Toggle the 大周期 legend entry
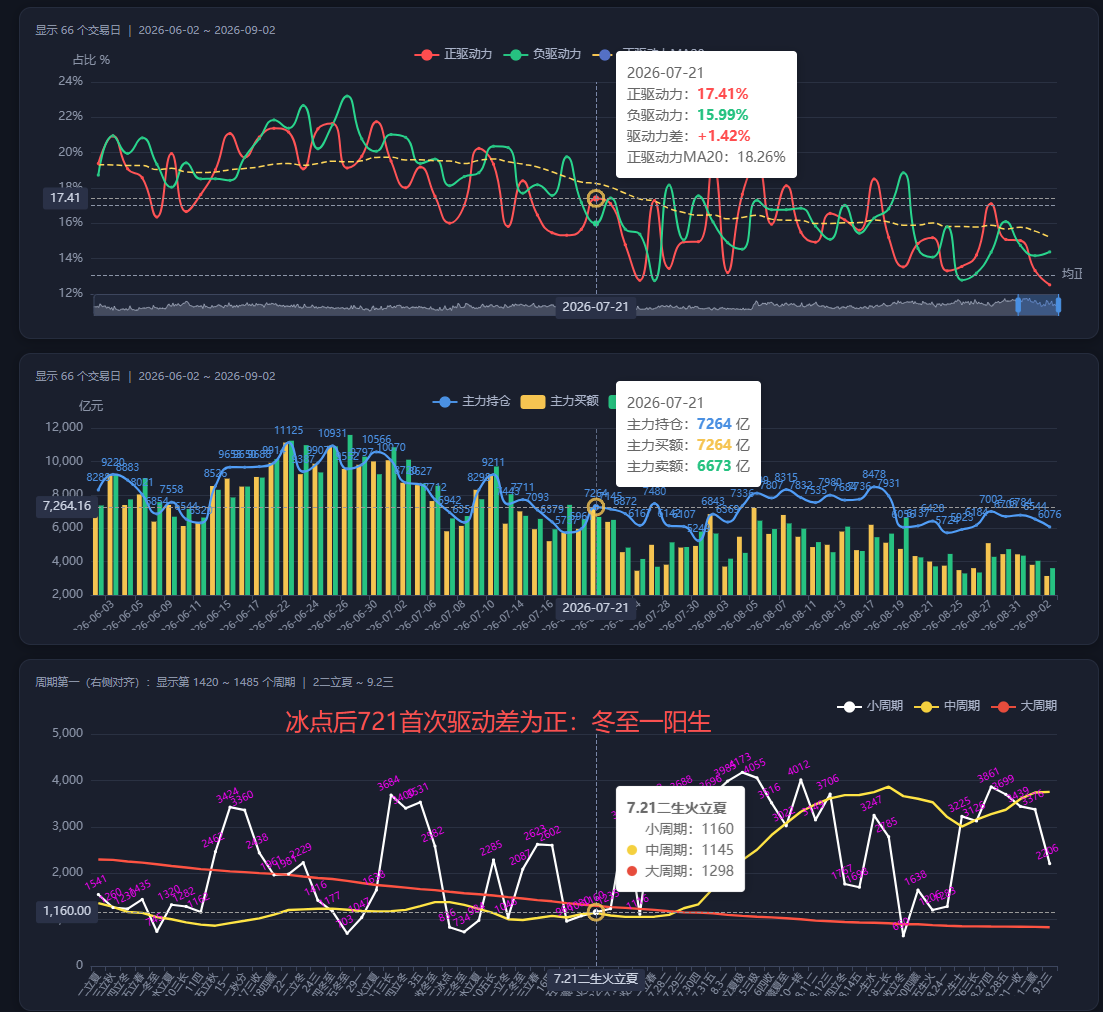 coord(1024,705)
